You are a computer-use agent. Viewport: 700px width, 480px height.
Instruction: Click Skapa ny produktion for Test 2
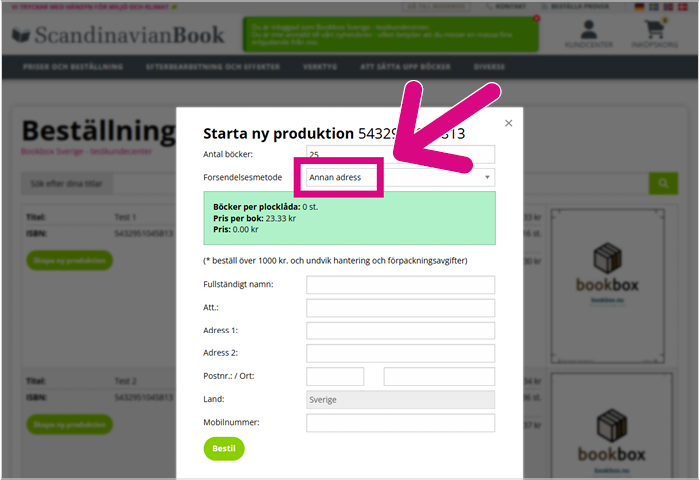[x=69, y=424]
